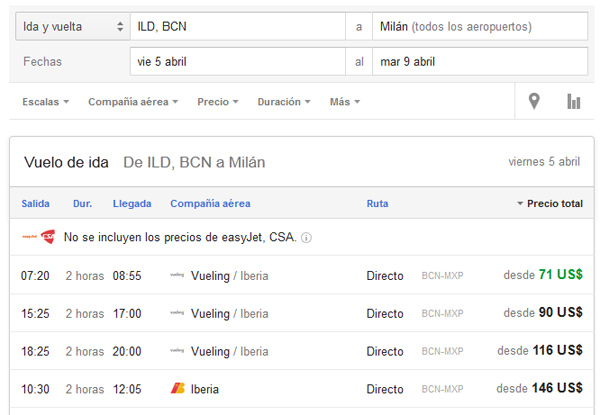The image size is (600, 415).
Task: Open the map view pin icon
Action: point(534,101)
